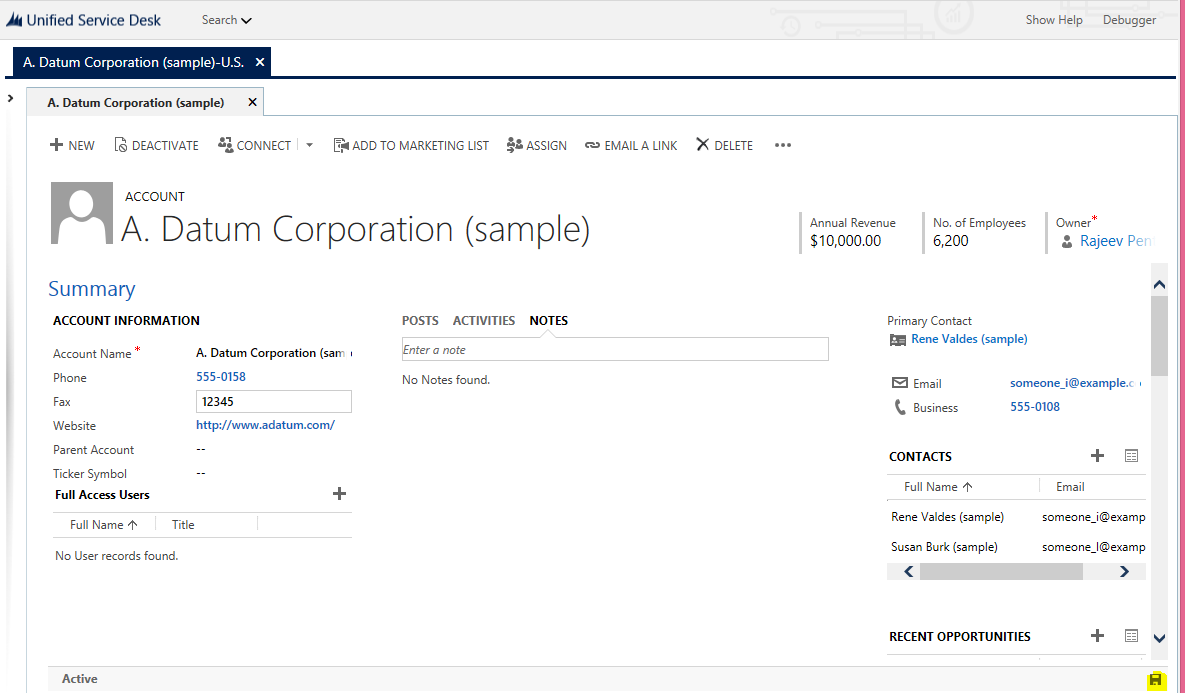Screen dimensions: 1185x693
Task: Click the save icon in status bar
Action: tap(1156, 680)
